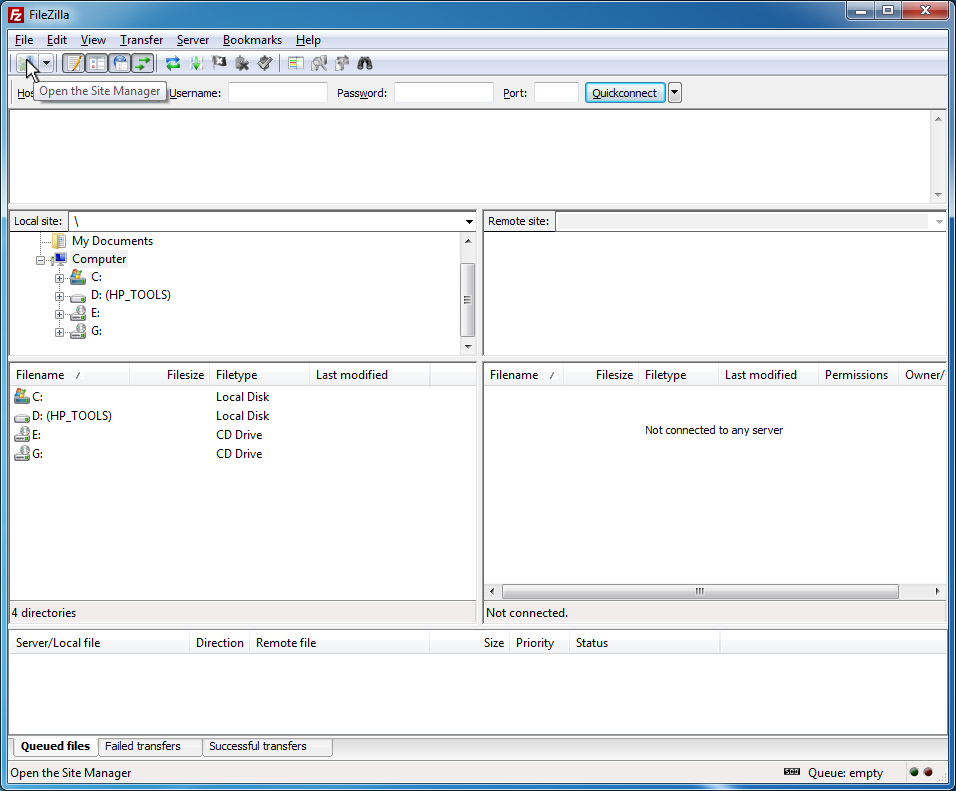Select E: CD Drive row in file list
956x791 pixels.
(243, 435)
